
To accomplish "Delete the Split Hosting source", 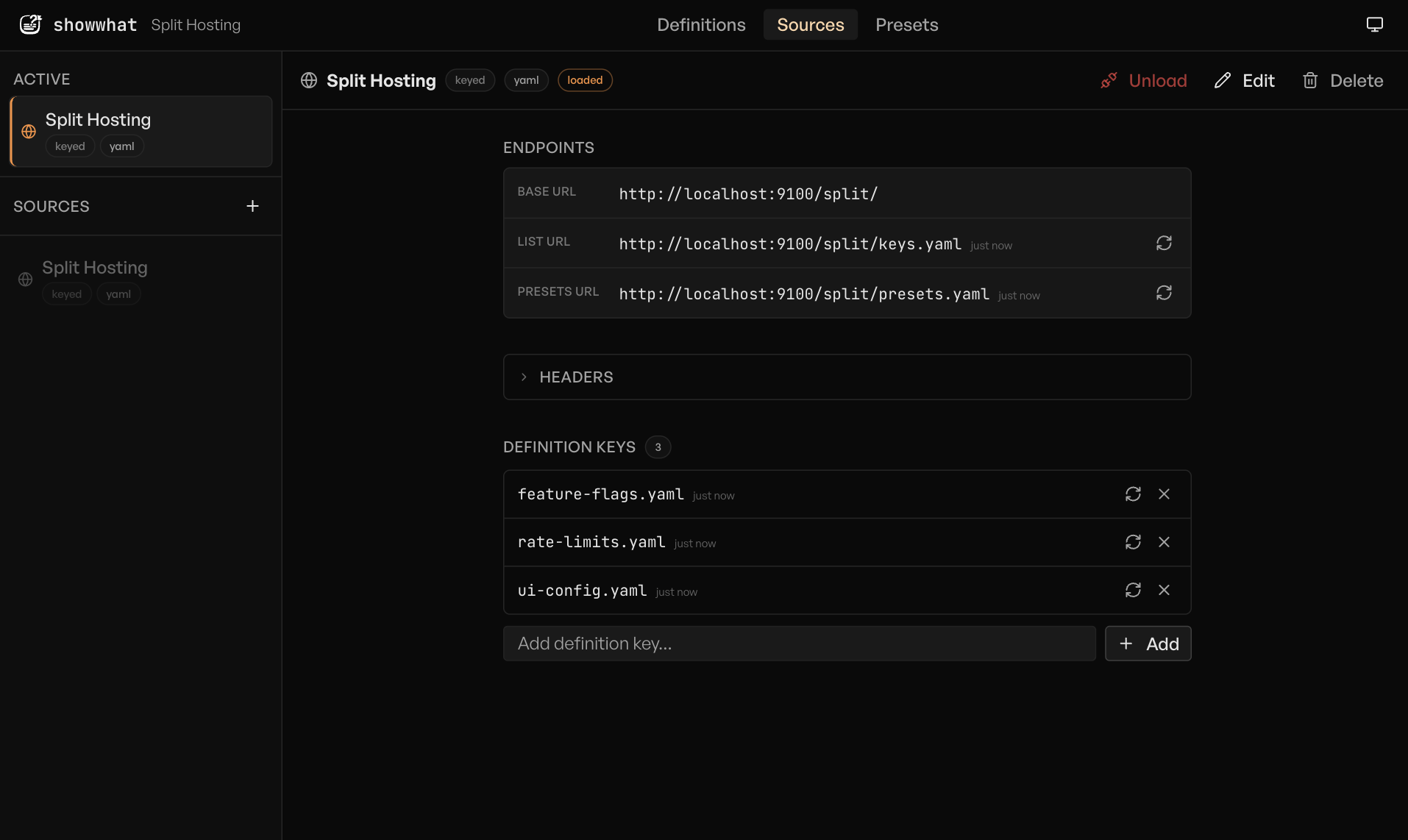I will tap(1343, 80).
